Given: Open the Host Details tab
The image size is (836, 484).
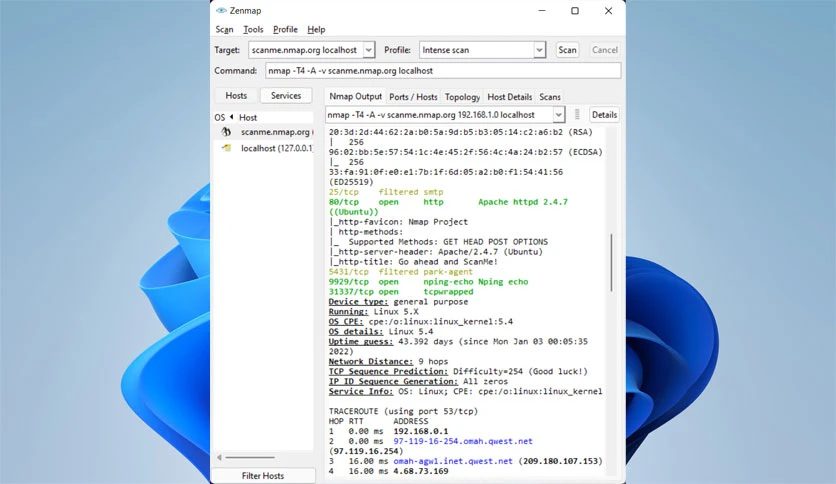Looking at the screenshot, I should coord(510,97).
